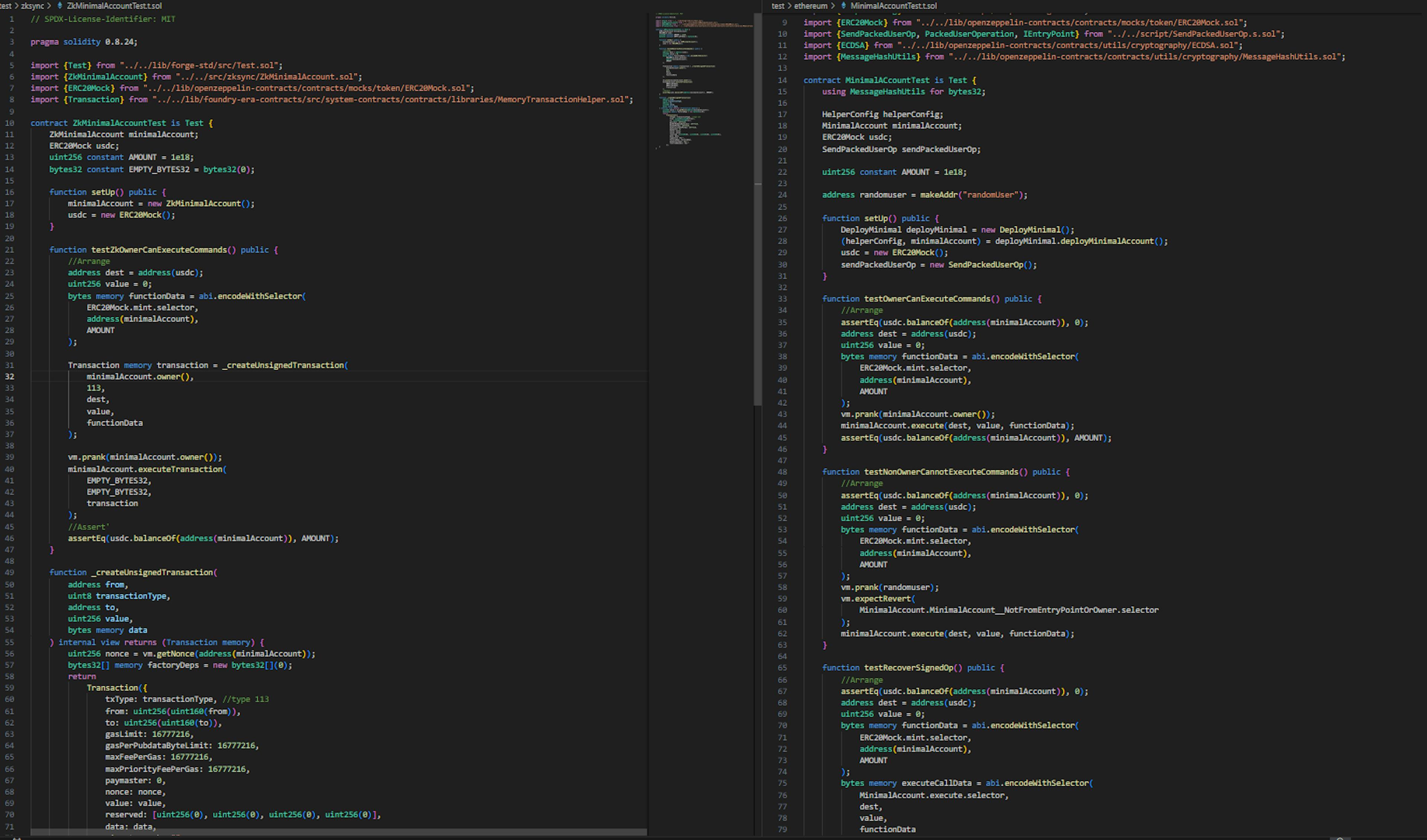
Task: Click line number 32 in left editor
Action: tap(10, 376)
